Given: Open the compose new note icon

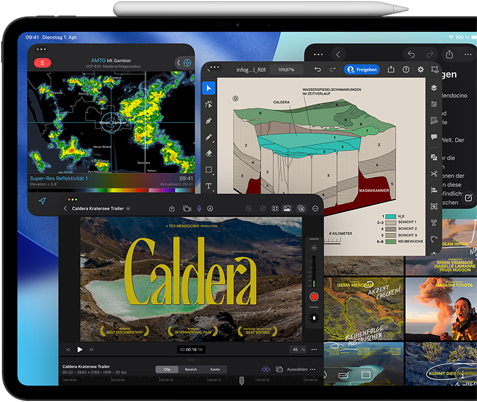Looking at the screenshot, I should pos(468,198).
